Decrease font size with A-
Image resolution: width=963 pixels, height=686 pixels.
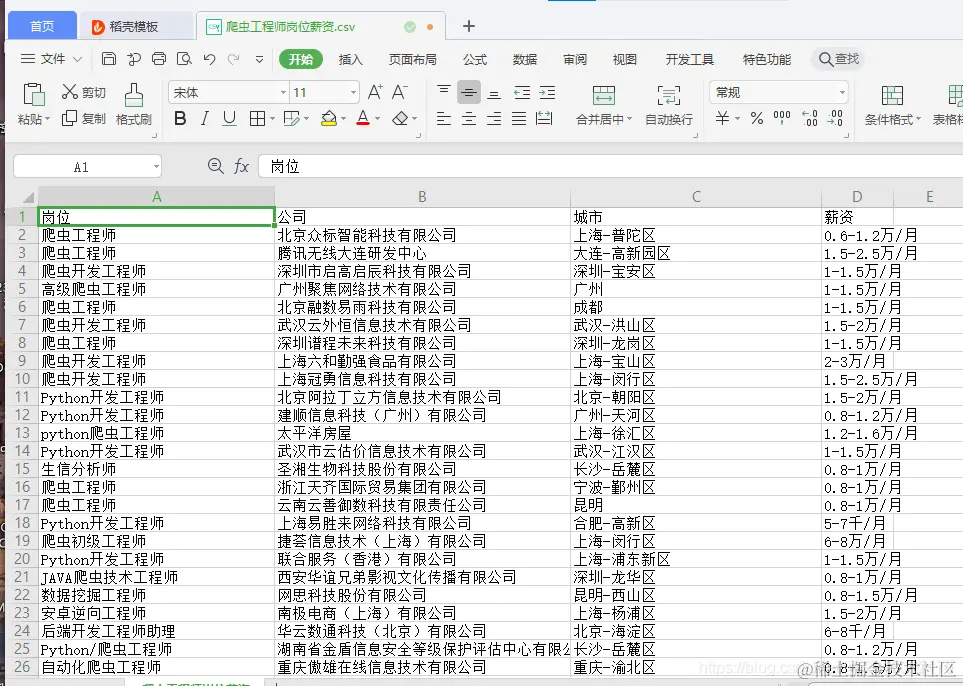tap(400, 93)
